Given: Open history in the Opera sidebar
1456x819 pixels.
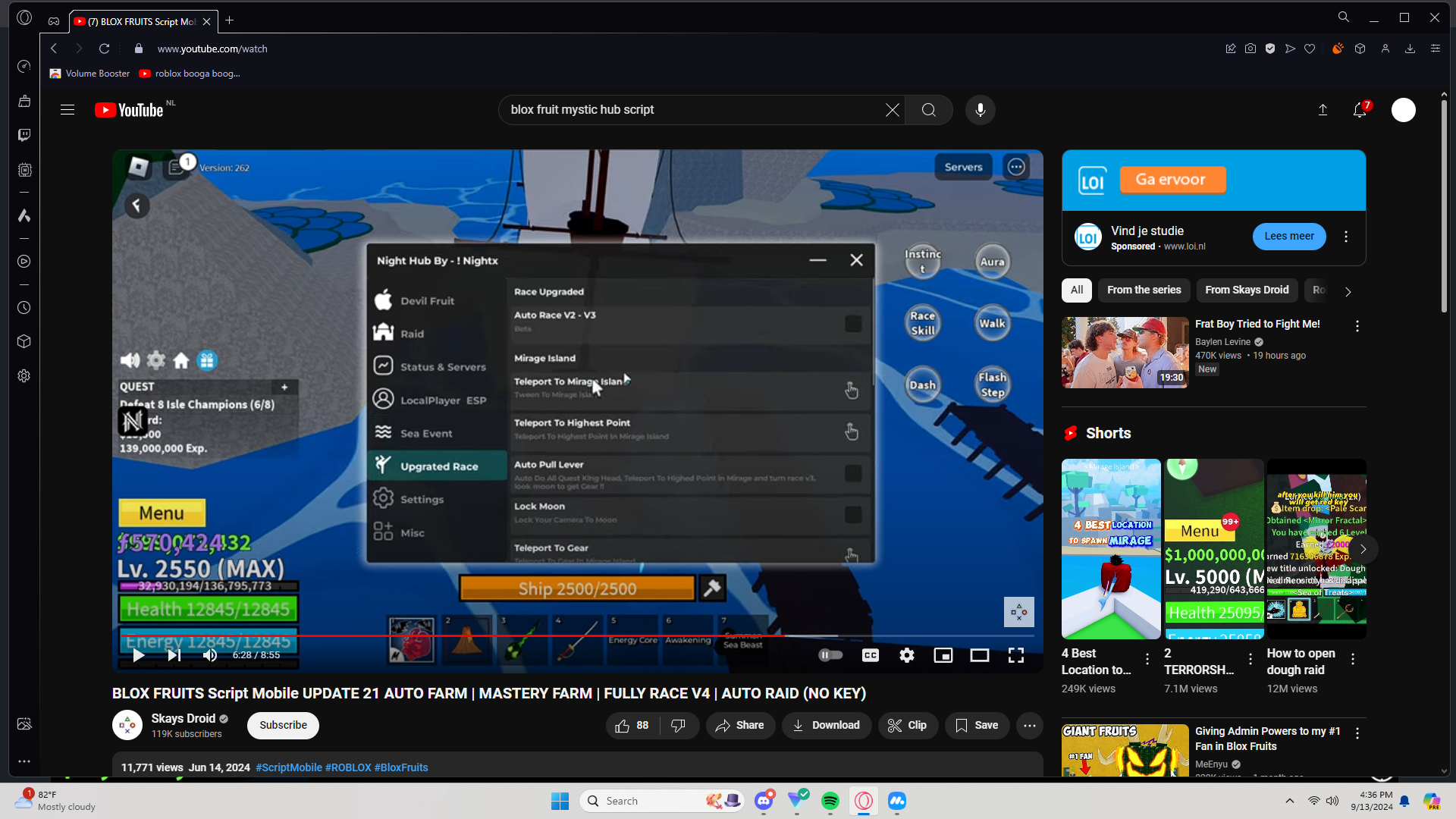Looking at the screenshot, I should [x=24, y=308].
